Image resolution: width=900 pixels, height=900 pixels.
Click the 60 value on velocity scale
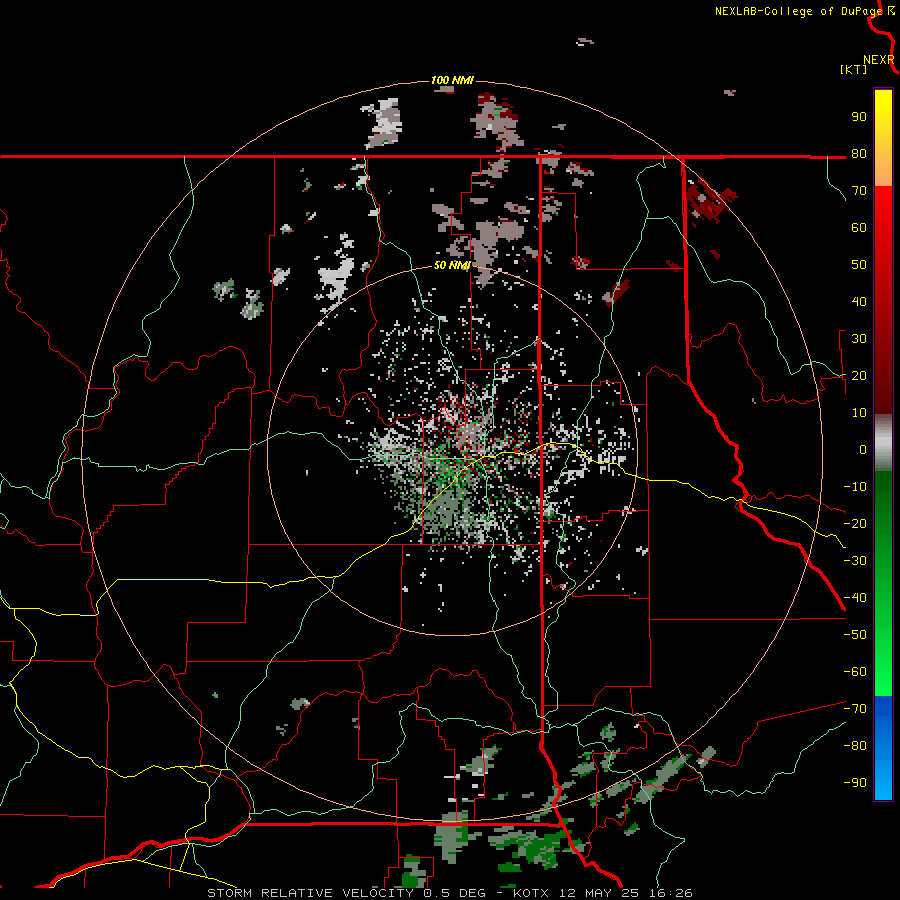859,227
